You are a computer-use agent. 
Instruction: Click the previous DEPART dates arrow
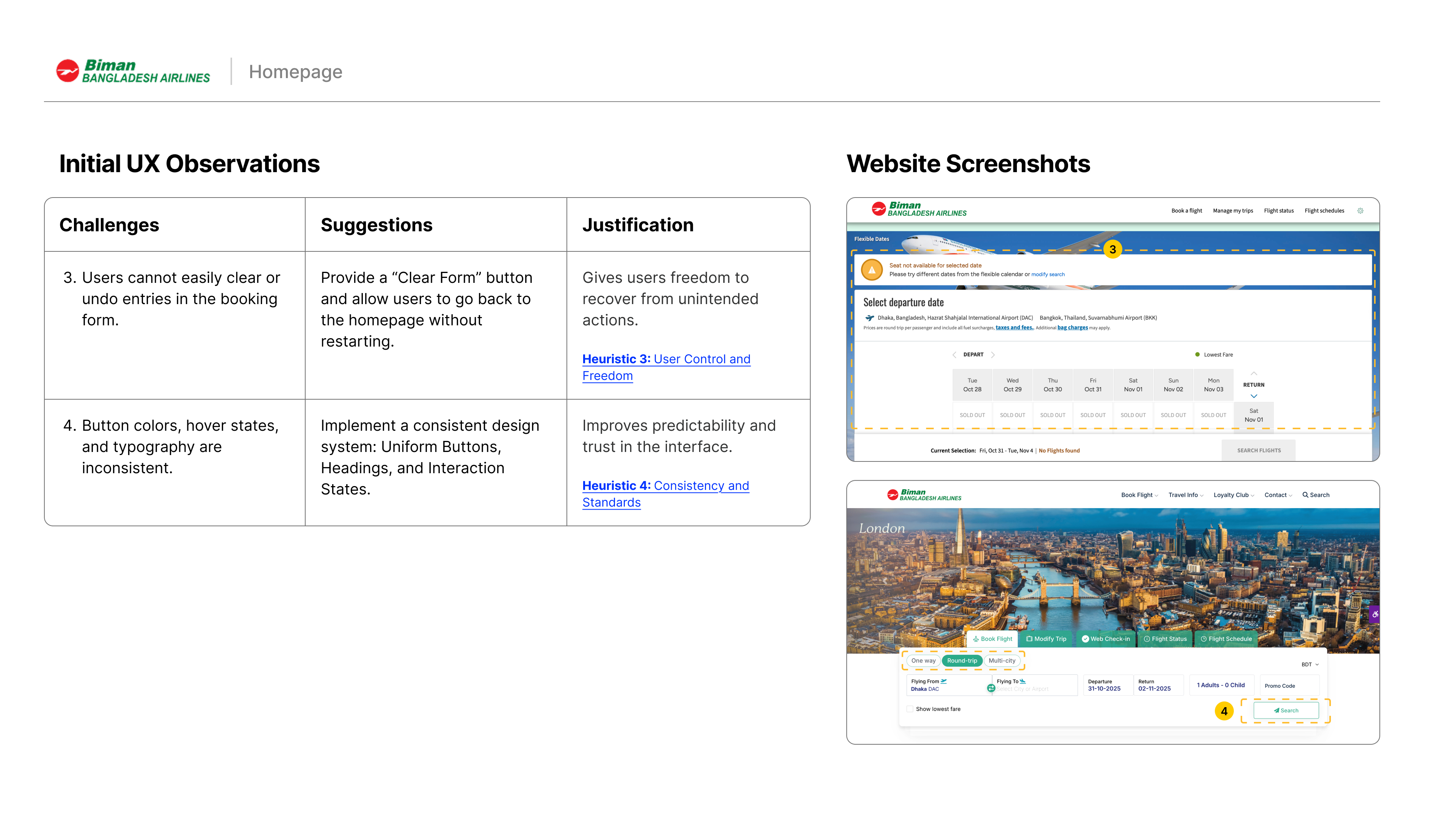[954, 355]
